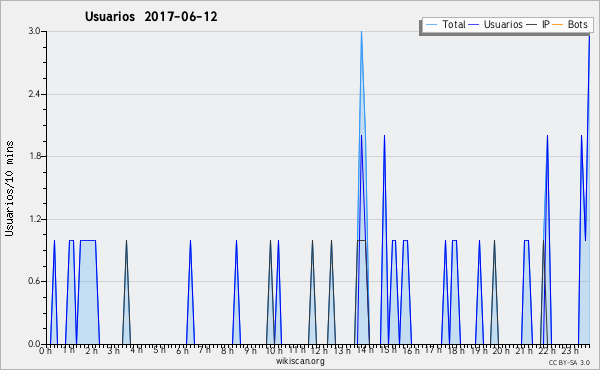Click the 'CC BY-SA 3.0' license text
The height and width of the screenshot is (370, 600).
[569, 362]
